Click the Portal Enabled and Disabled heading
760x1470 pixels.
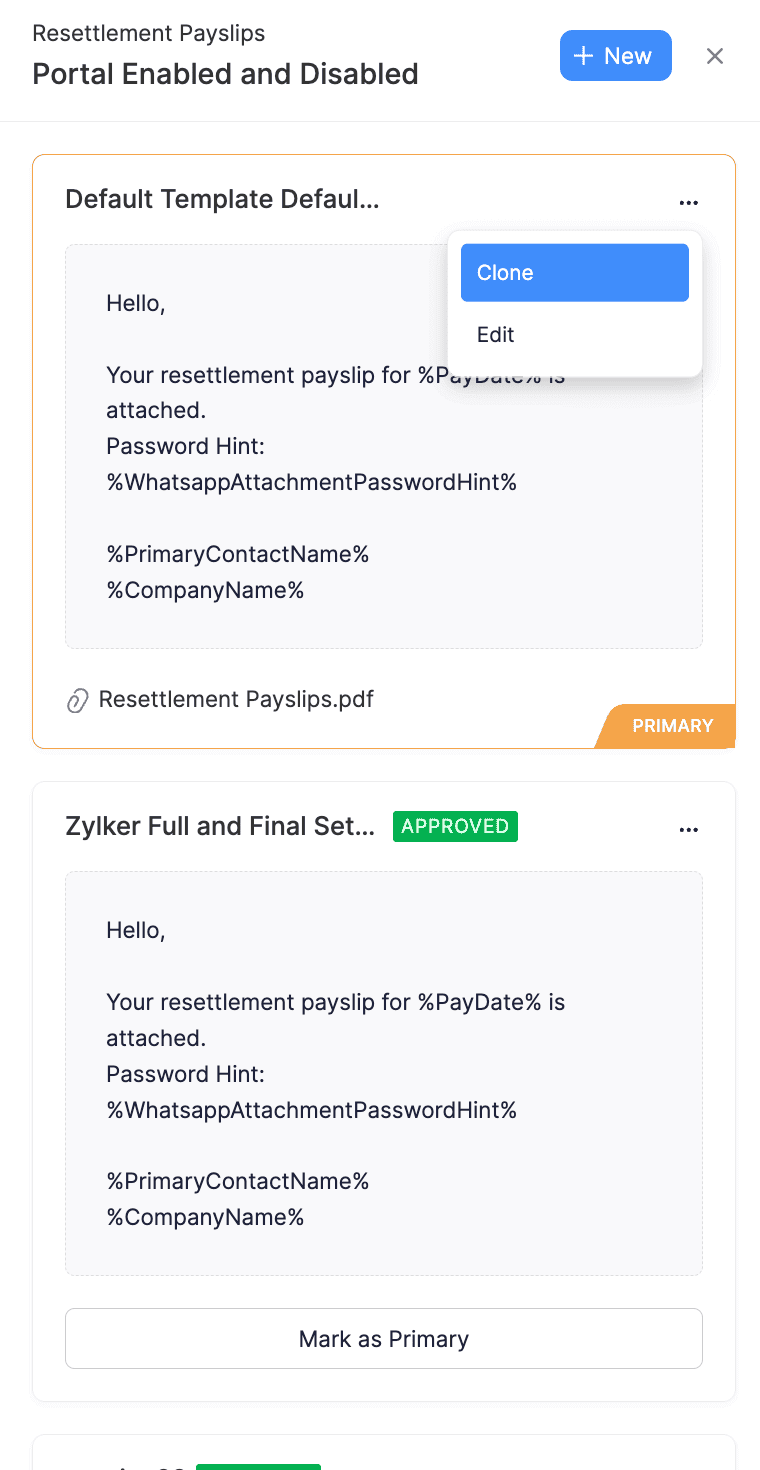click(225, 74)
